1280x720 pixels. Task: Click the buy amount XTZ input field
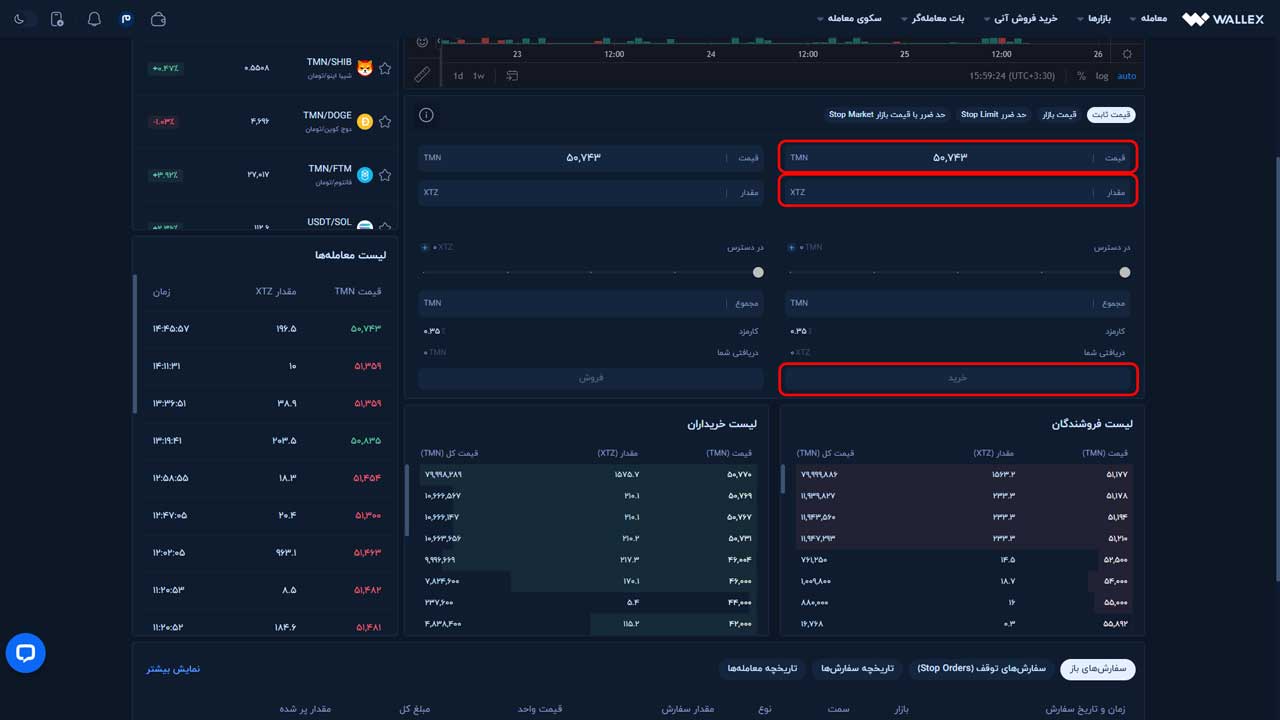tap(958, 191)
